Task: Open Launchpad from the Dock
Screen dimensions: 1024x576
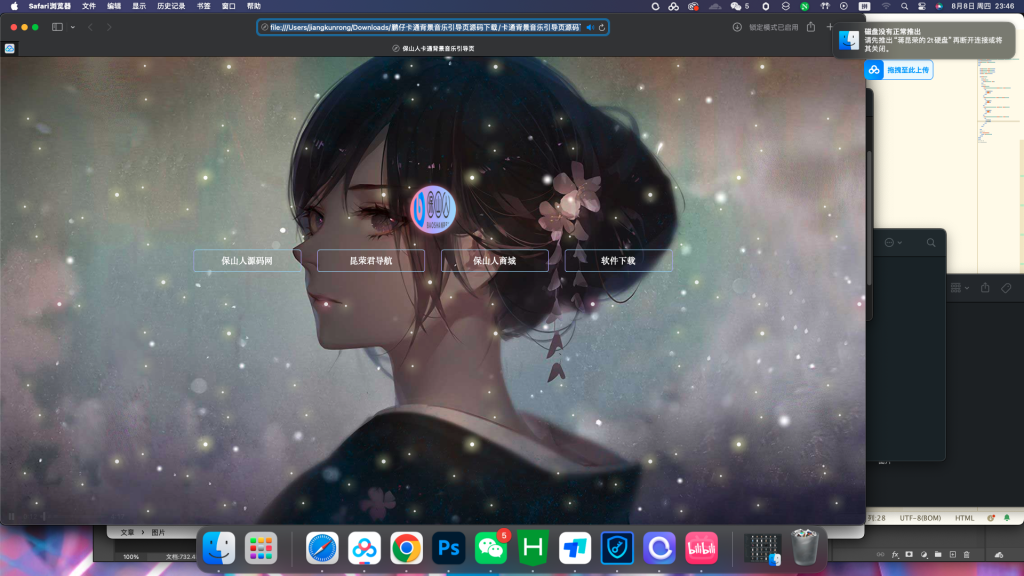Action: point(261,547)
